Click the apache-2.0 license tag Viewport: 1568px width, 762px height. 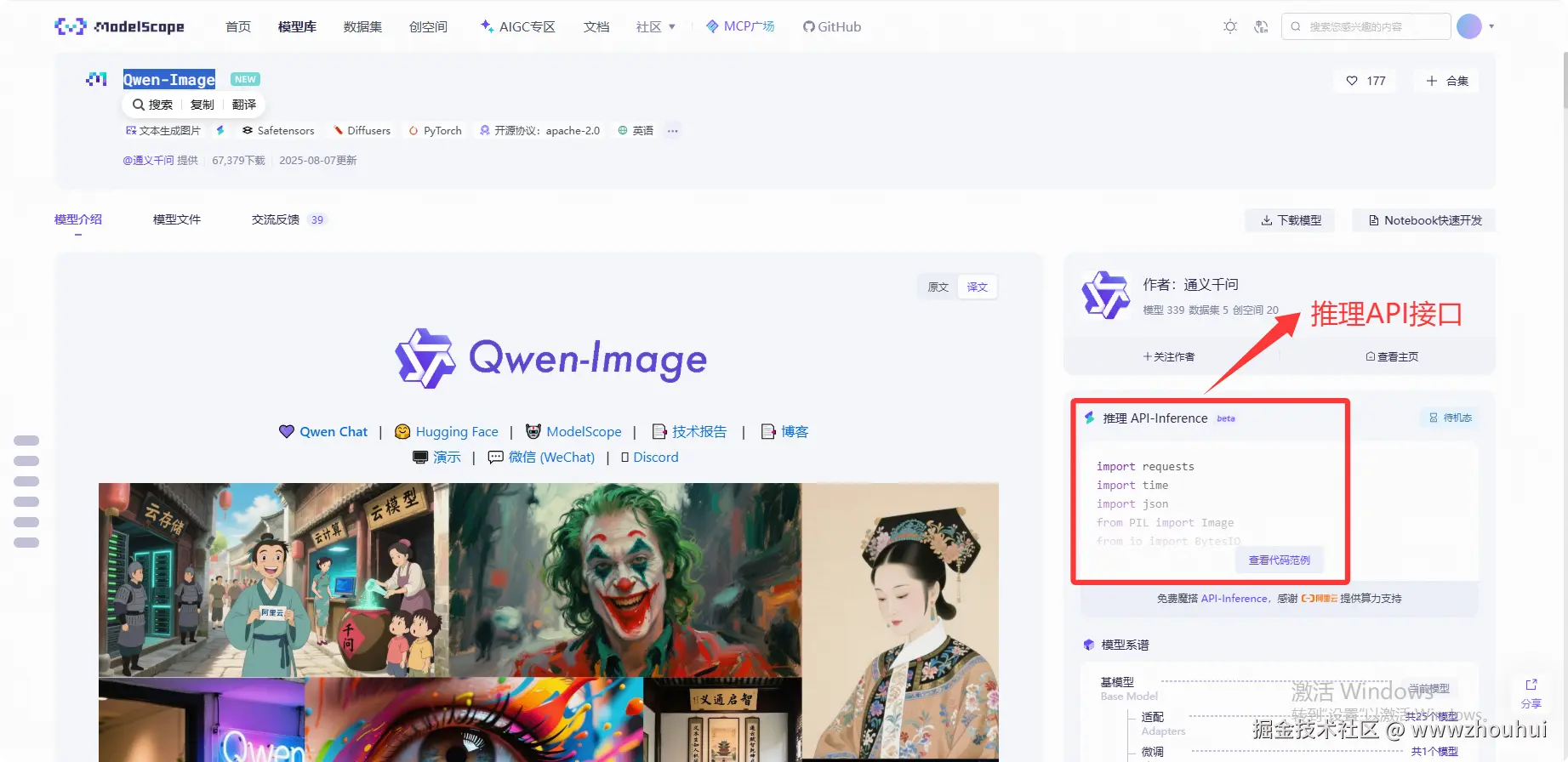pyautogui.click(x=539, y=130)
